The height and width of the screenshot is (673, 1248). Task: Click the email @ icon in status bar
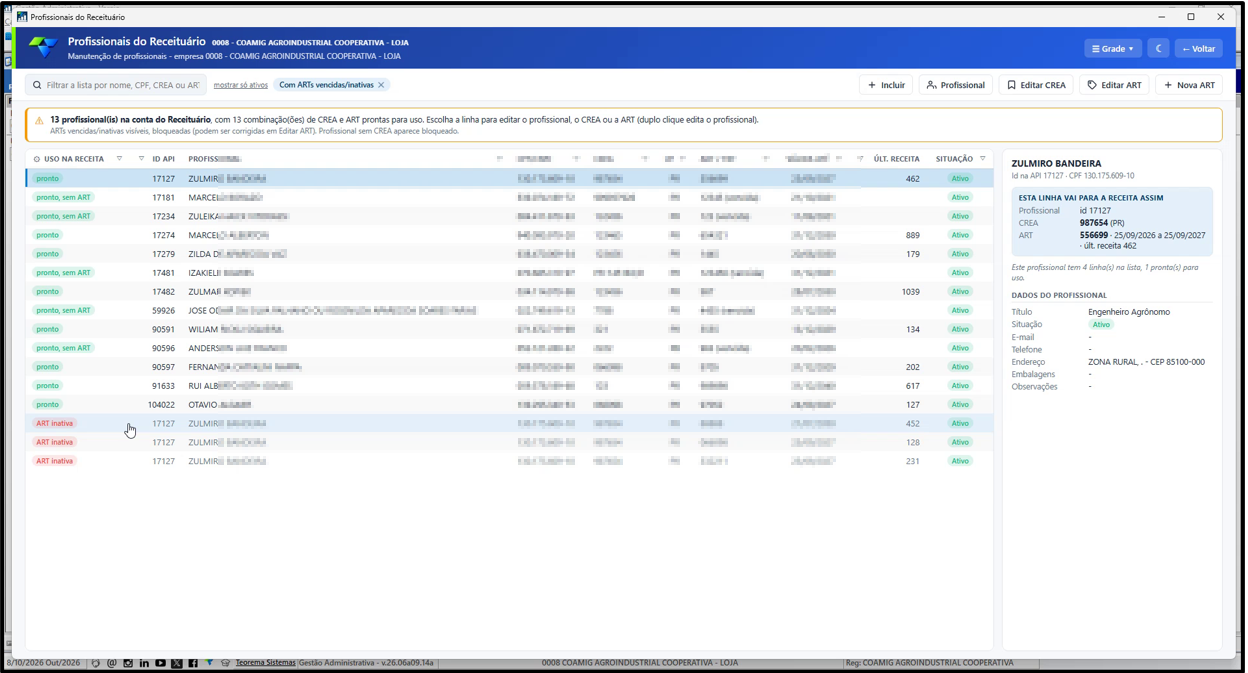(x=112, y=663)
